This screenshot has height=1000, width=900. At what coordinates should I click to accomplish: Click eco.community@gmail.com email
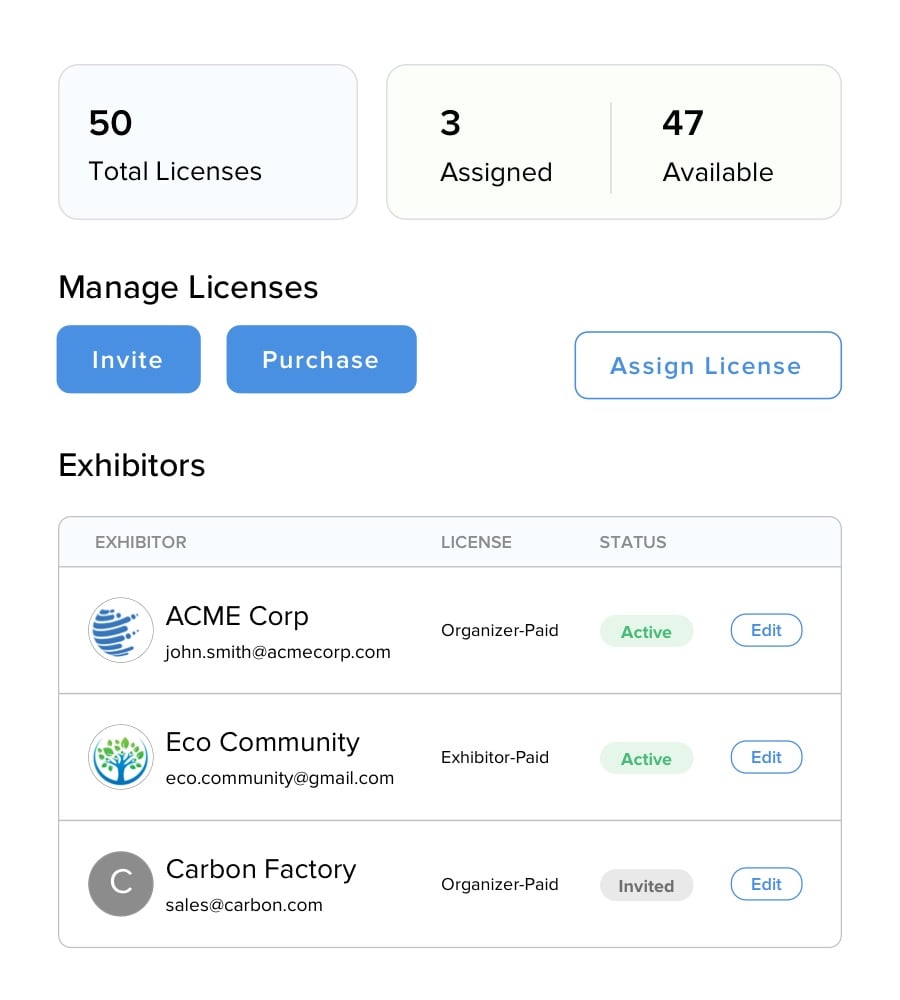279,779
